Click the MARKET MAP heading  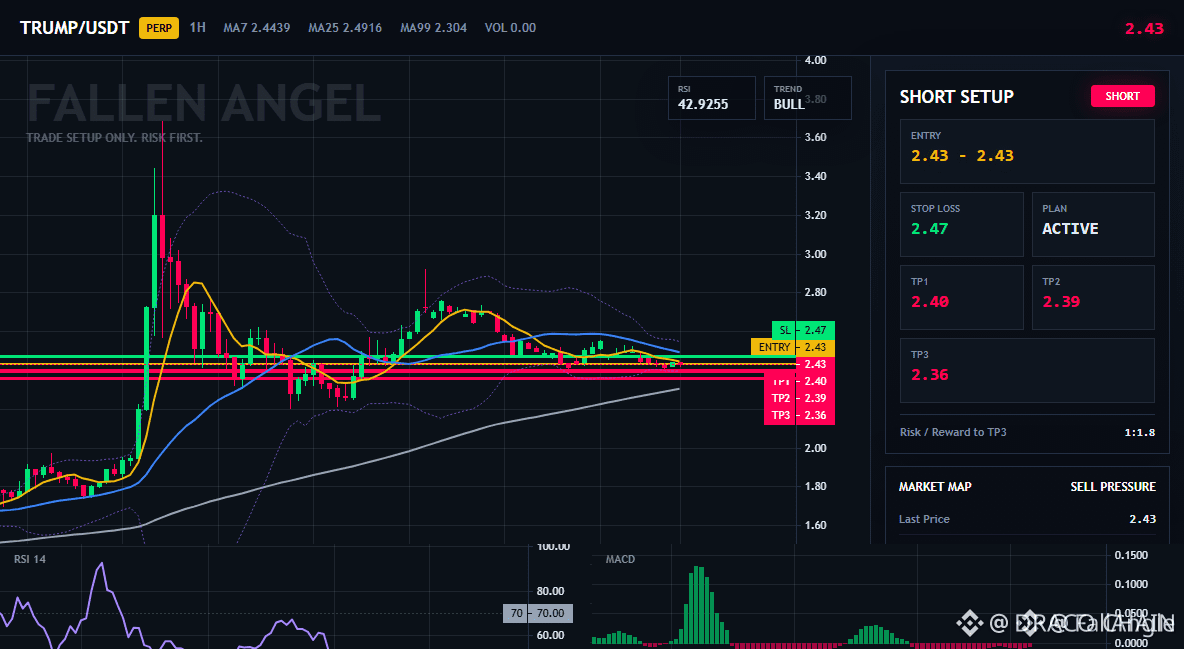pyautogui.click(x=935, y=487)
